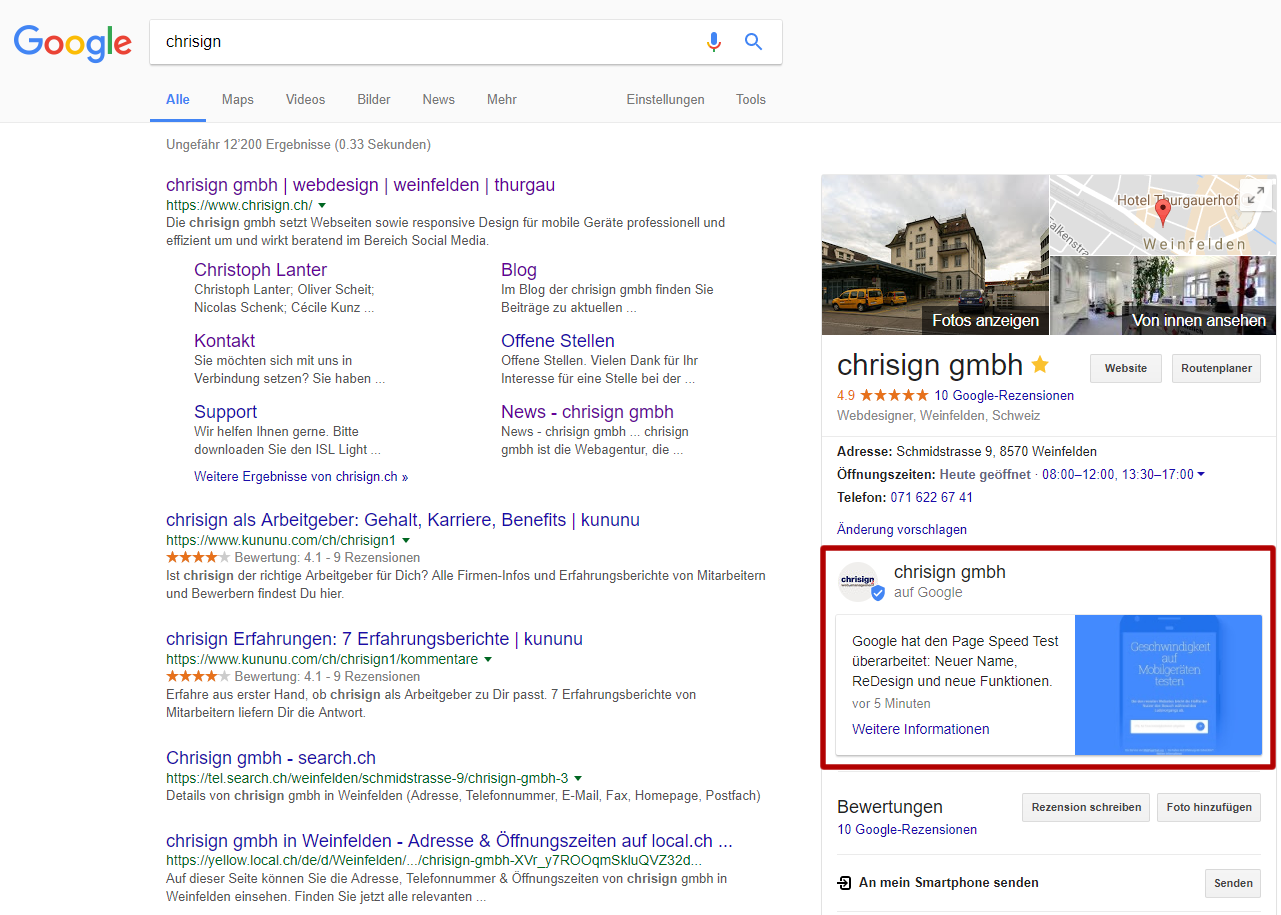The height and width of the screenshot is (915, 1281).
Task: Click 10 Google-Rezensionen link beside rating
Action: click(1004, 395)
